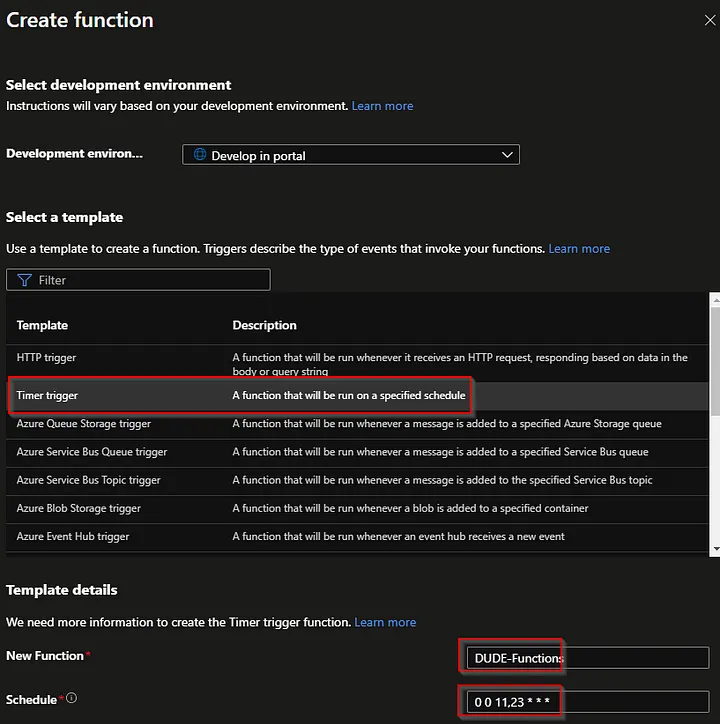Image resolution: width=720 pixels, height=724 pixels.
Task: Select the Timer trigger template row
Action: (47, 395)
